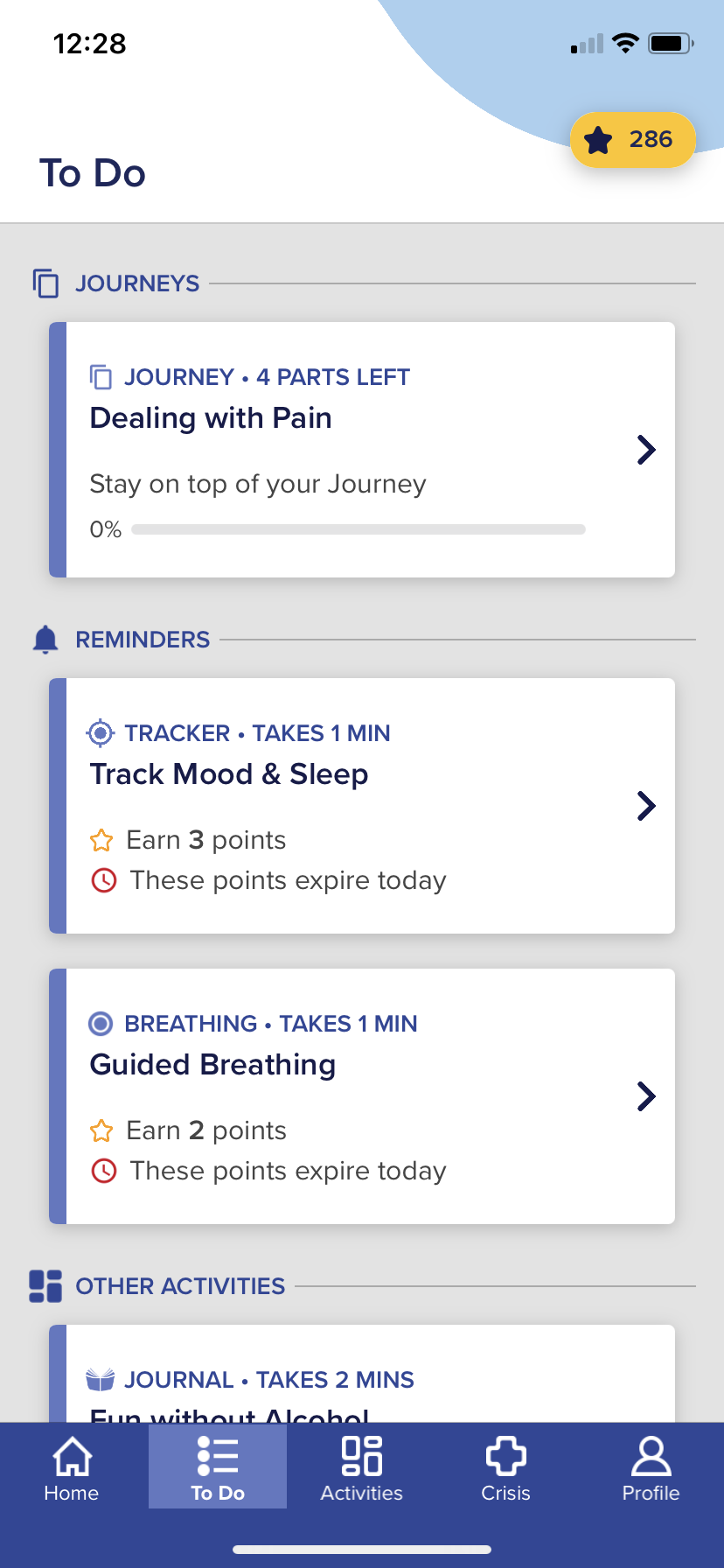Tap the journey progress bar at 0%
The image size is (724, 1568).
click(359, 529)
